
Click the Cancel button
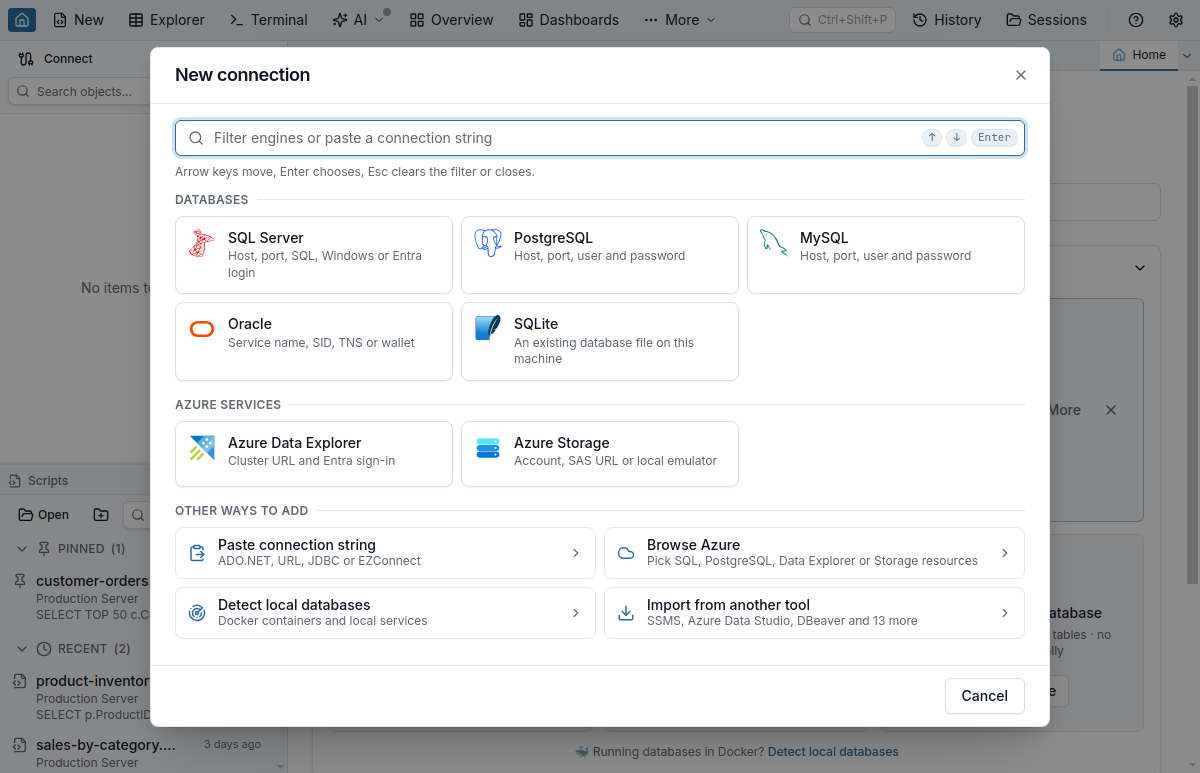[985, 696]
